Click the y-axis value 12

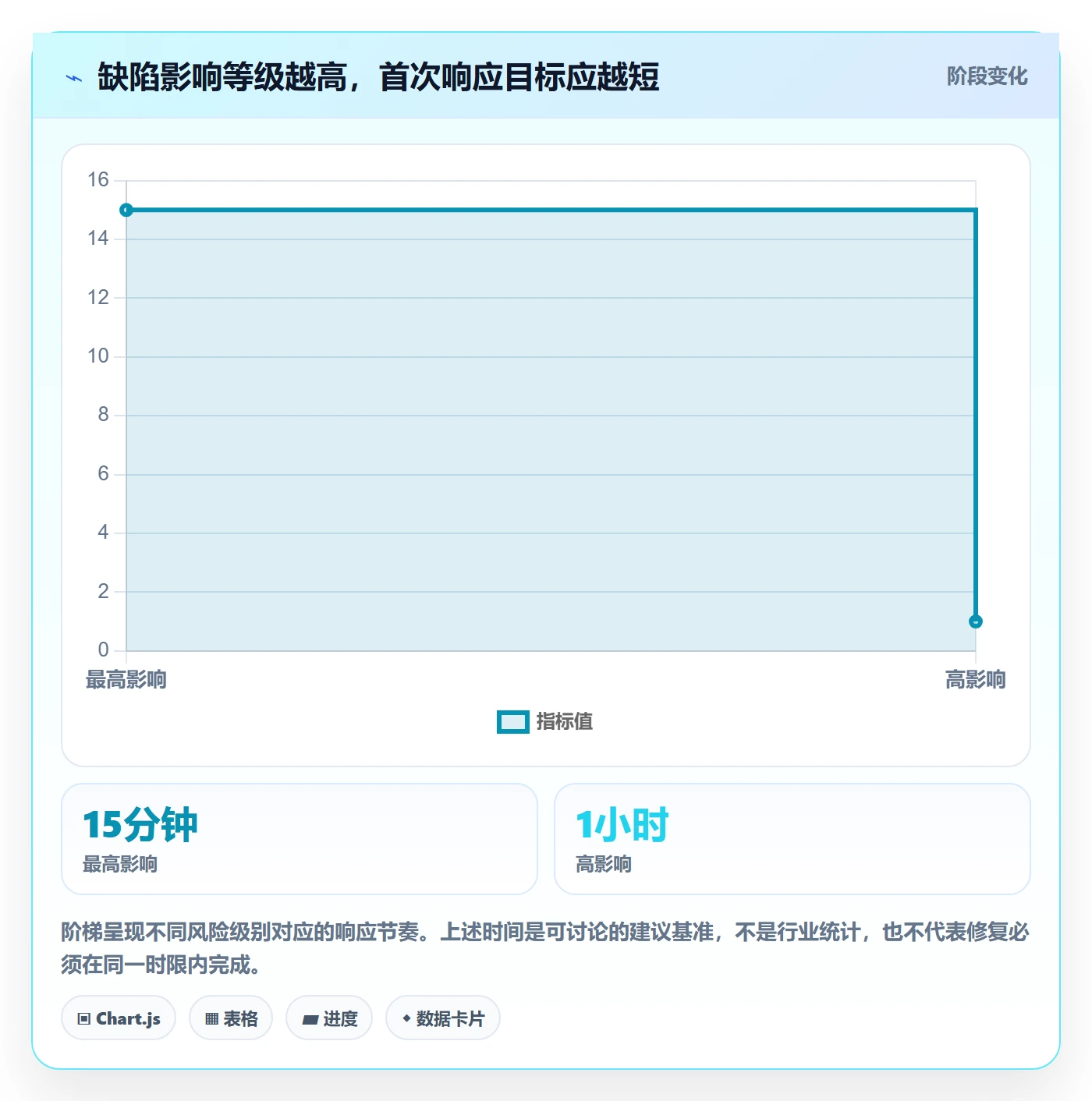click(98, 298)
